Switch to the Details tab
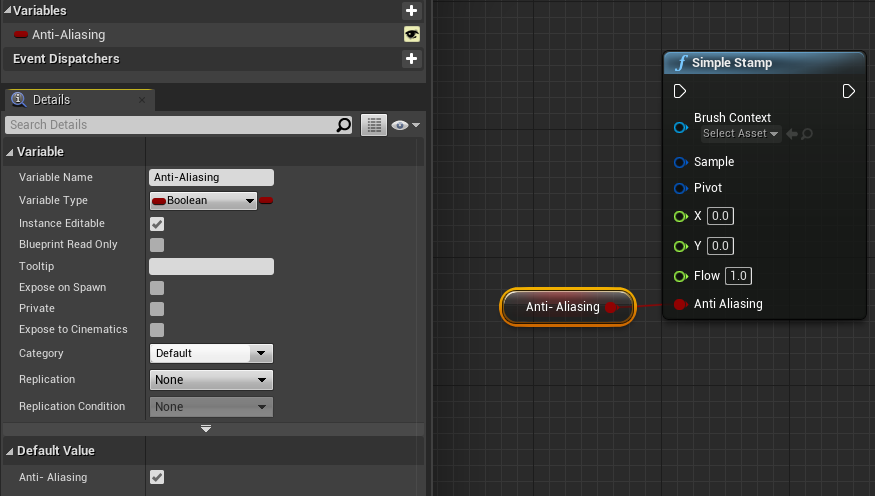The image size is (875, 496). coord(51,100)
